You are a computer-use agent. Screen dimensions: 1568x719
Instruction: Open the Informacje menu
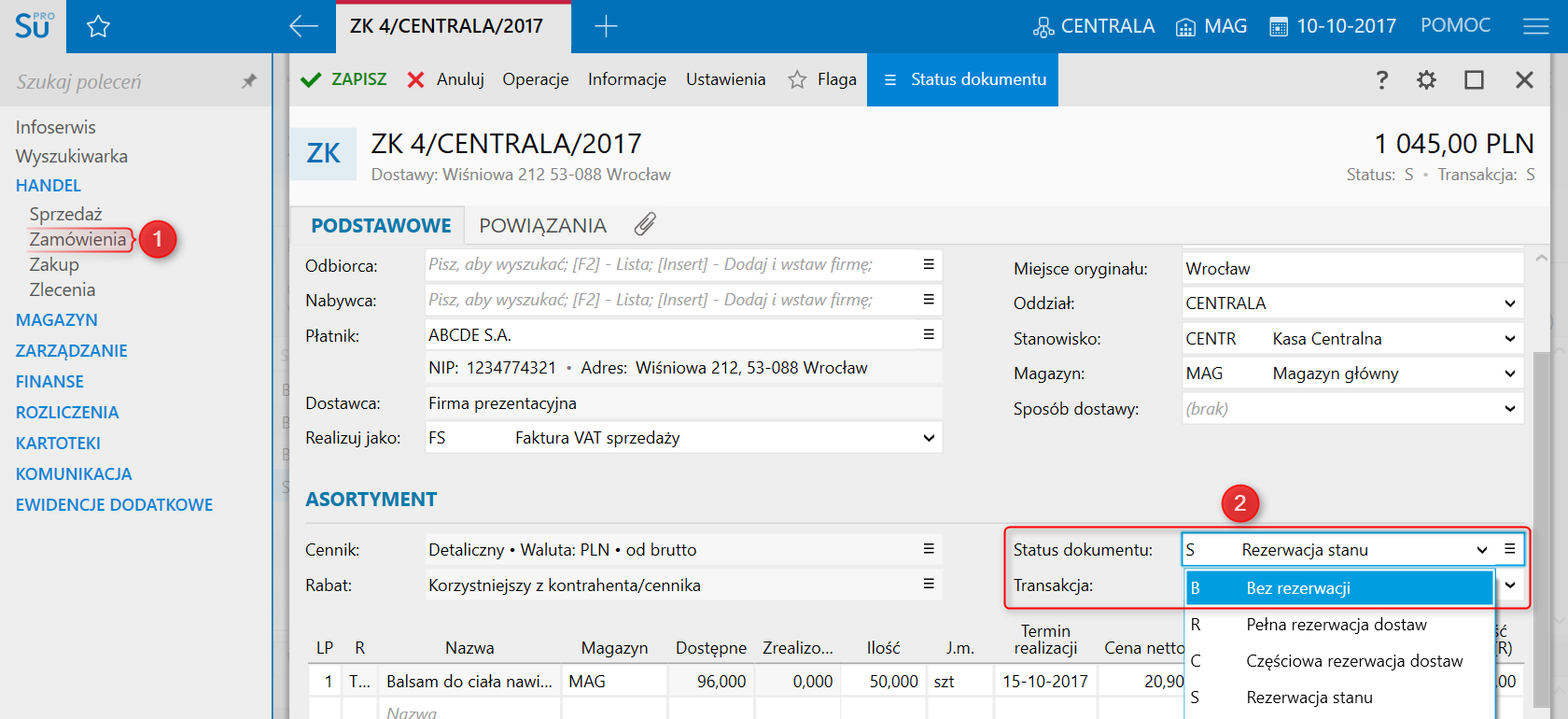[x=627, y=79]
